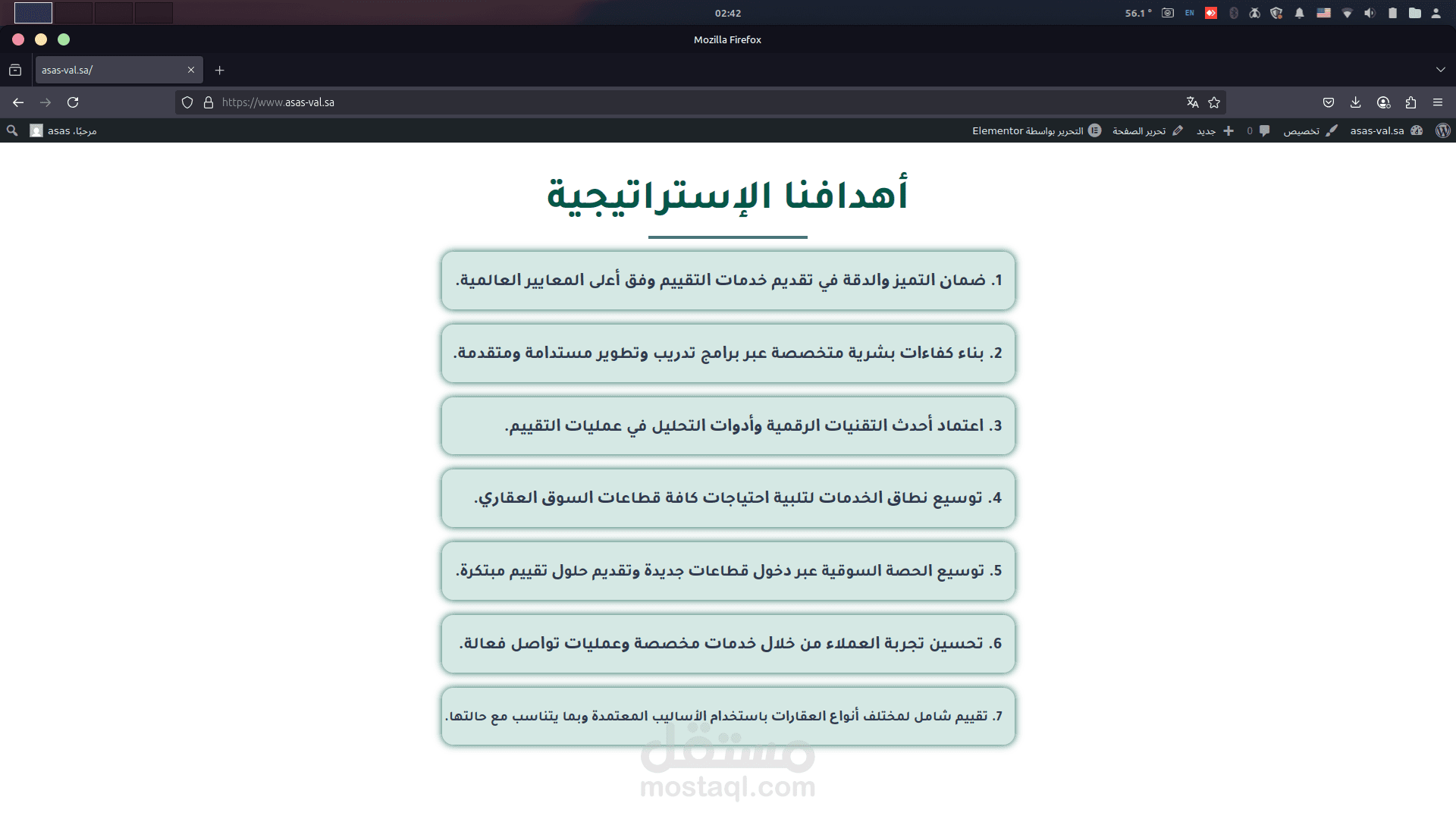Open notifications bell in top panel
Screen dimensions: 1456x819
pyautogui.click(x=1300, y=13)
